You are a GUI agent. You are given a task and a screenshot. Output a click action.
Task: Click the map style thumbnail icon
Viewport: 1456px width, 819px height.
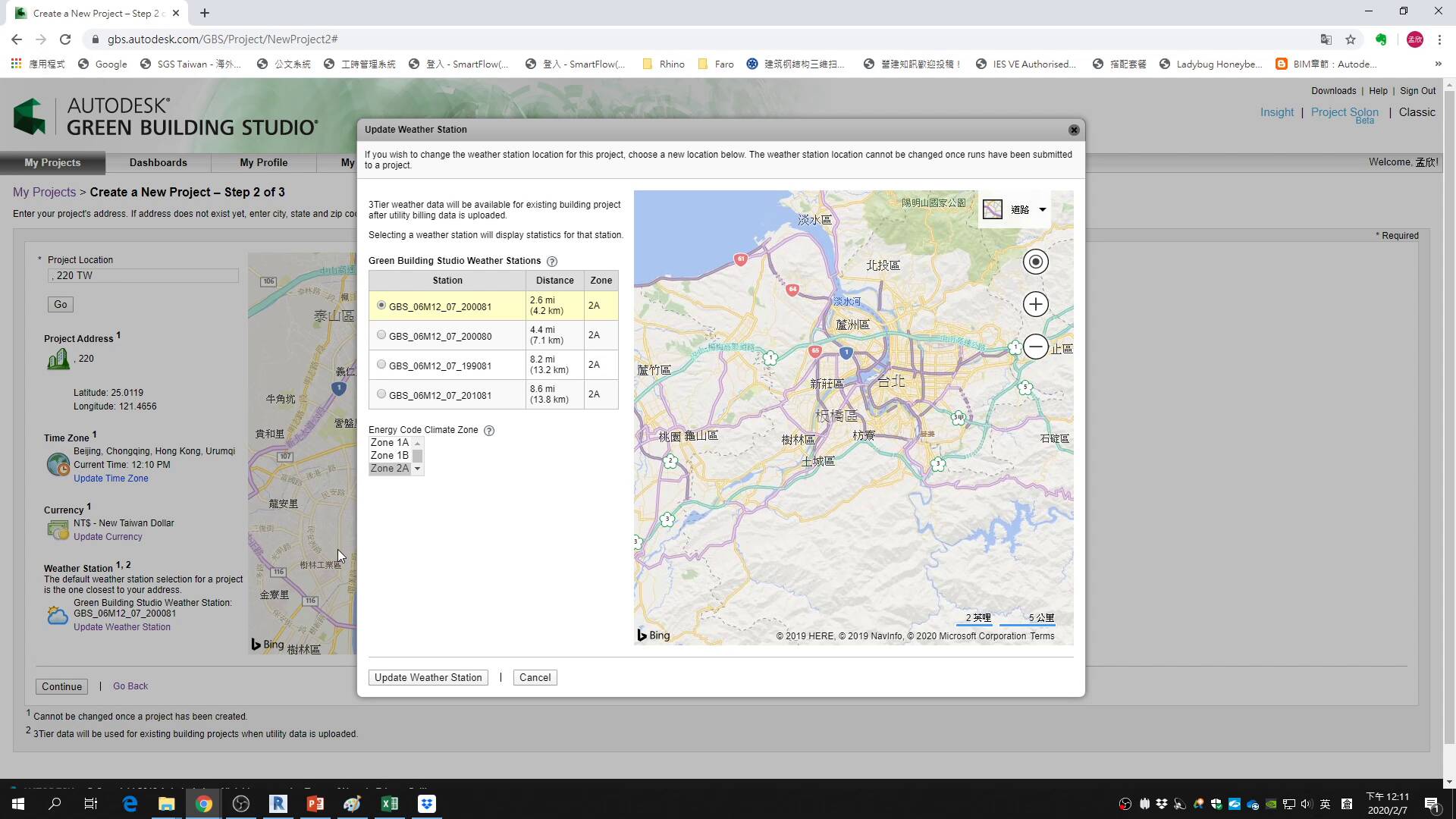(993, 209)
